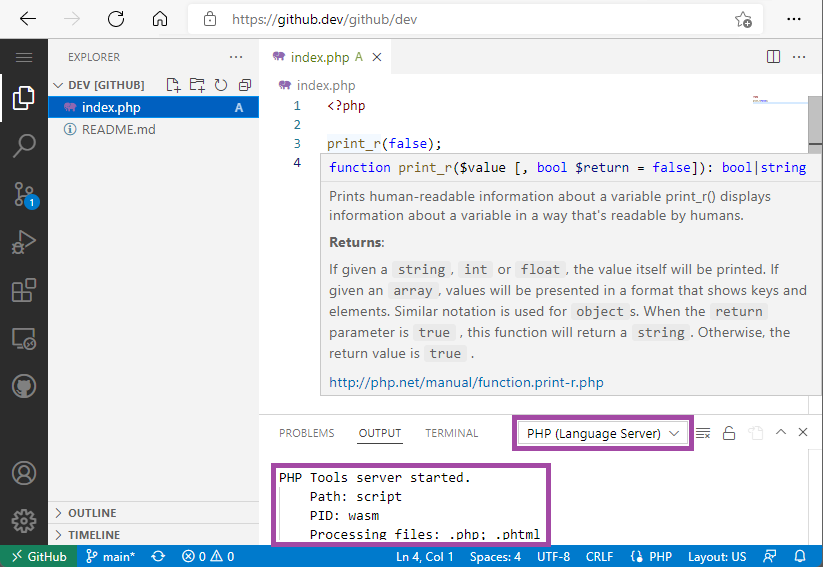This screenshot has height=567, width=823.
Task: Open the Extensions view
Action: [24, 290]
